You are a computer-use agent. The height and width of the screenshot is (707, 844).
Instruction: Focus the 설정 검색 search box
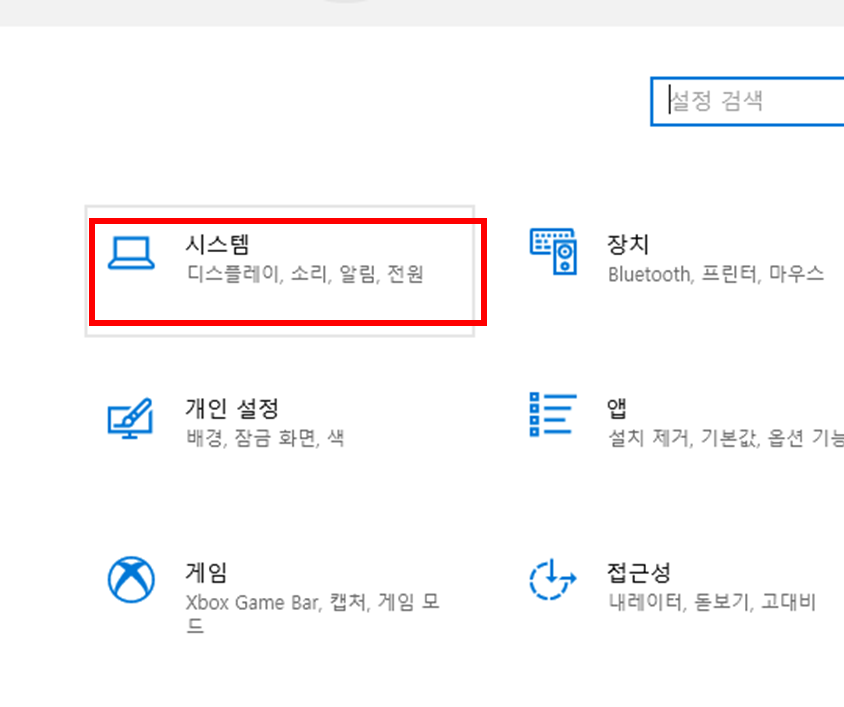[747, 102]
